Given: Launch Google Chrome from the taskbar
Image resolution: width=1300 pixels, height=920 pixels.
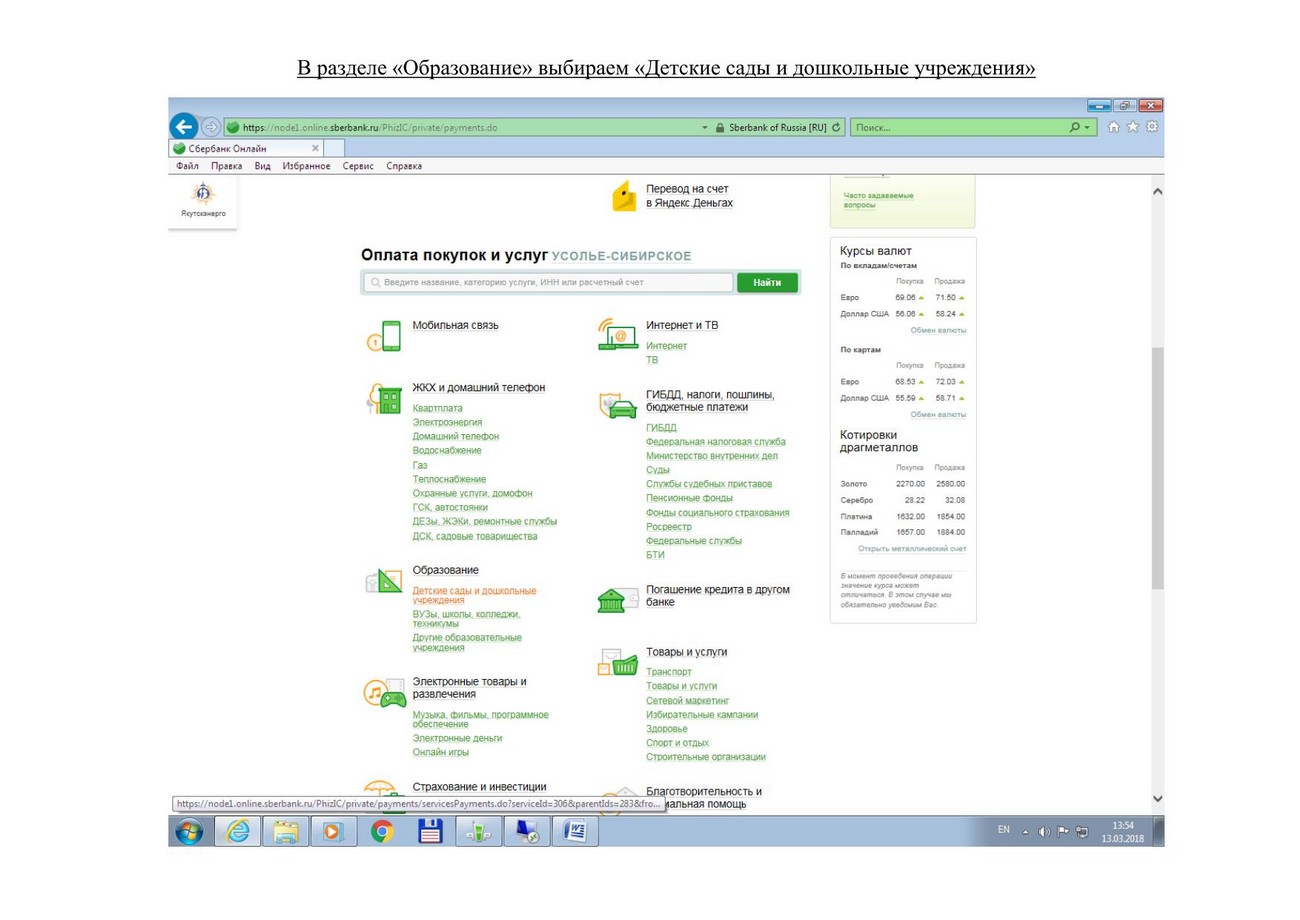Looking at the screenshot, I should point(381,832).
